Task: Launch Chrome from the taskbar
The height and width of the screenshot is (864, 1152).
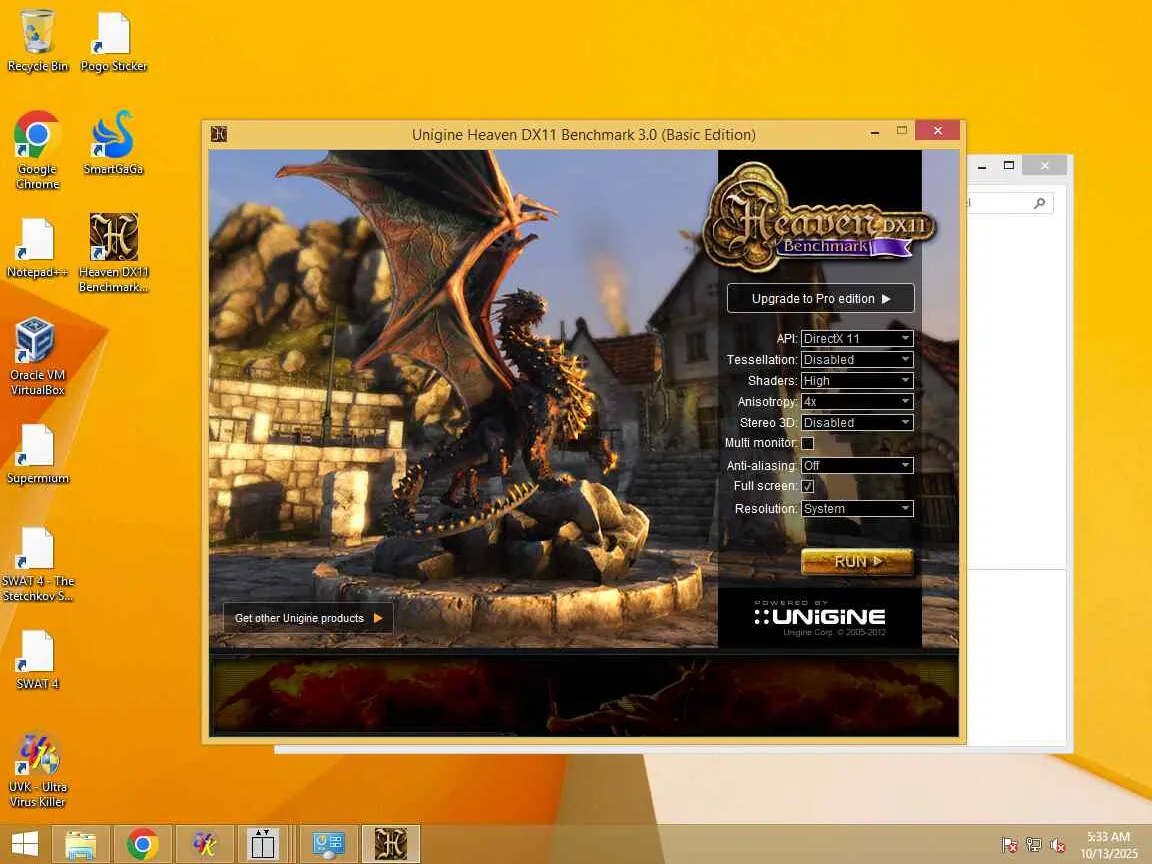Action: point(143,844)
